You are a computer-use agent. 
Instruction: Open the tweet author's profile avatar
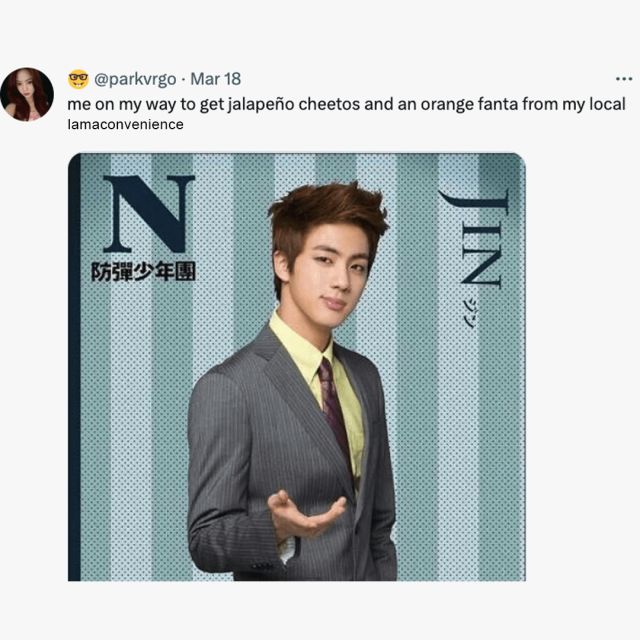(27, 94)
